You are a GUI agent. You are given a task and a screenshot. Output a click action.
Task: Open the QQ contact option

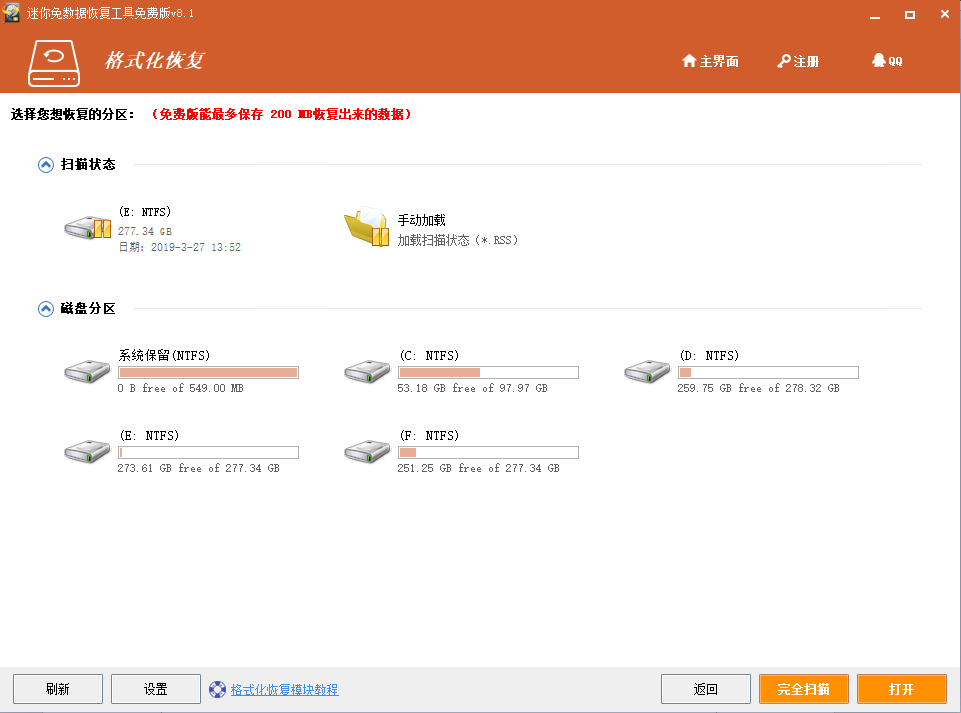pos(887,61)
